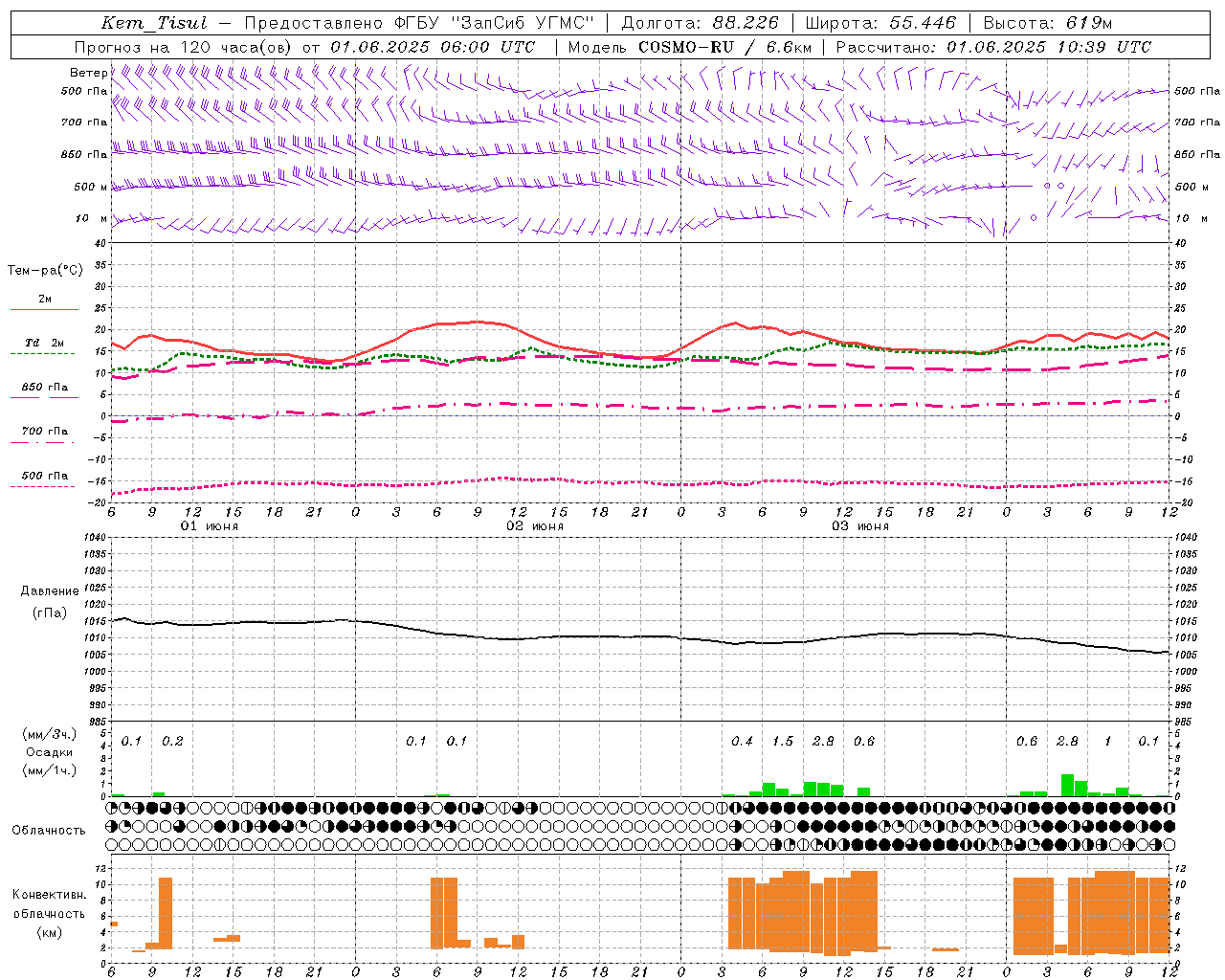The height and width of the screenshot is (980, 1225).
Task: Click the 'Тем-ра(°C)' panel label
Action: pos(45,271)
